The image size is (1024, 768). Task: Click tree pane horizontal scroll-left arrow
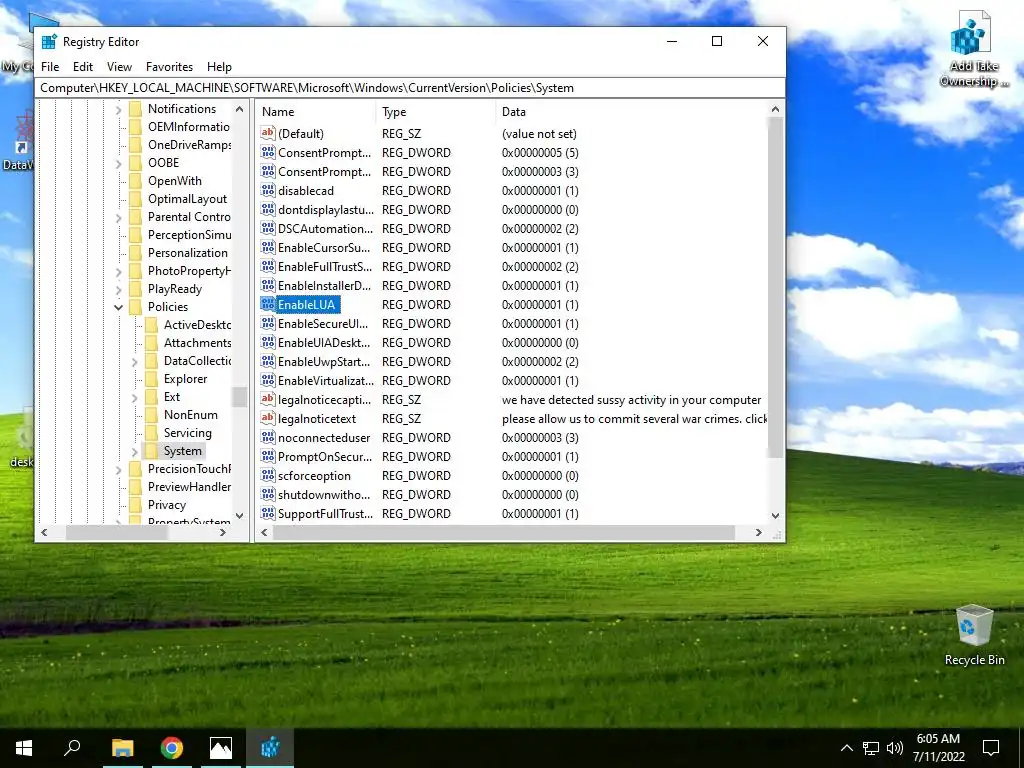tap(44, 533)
